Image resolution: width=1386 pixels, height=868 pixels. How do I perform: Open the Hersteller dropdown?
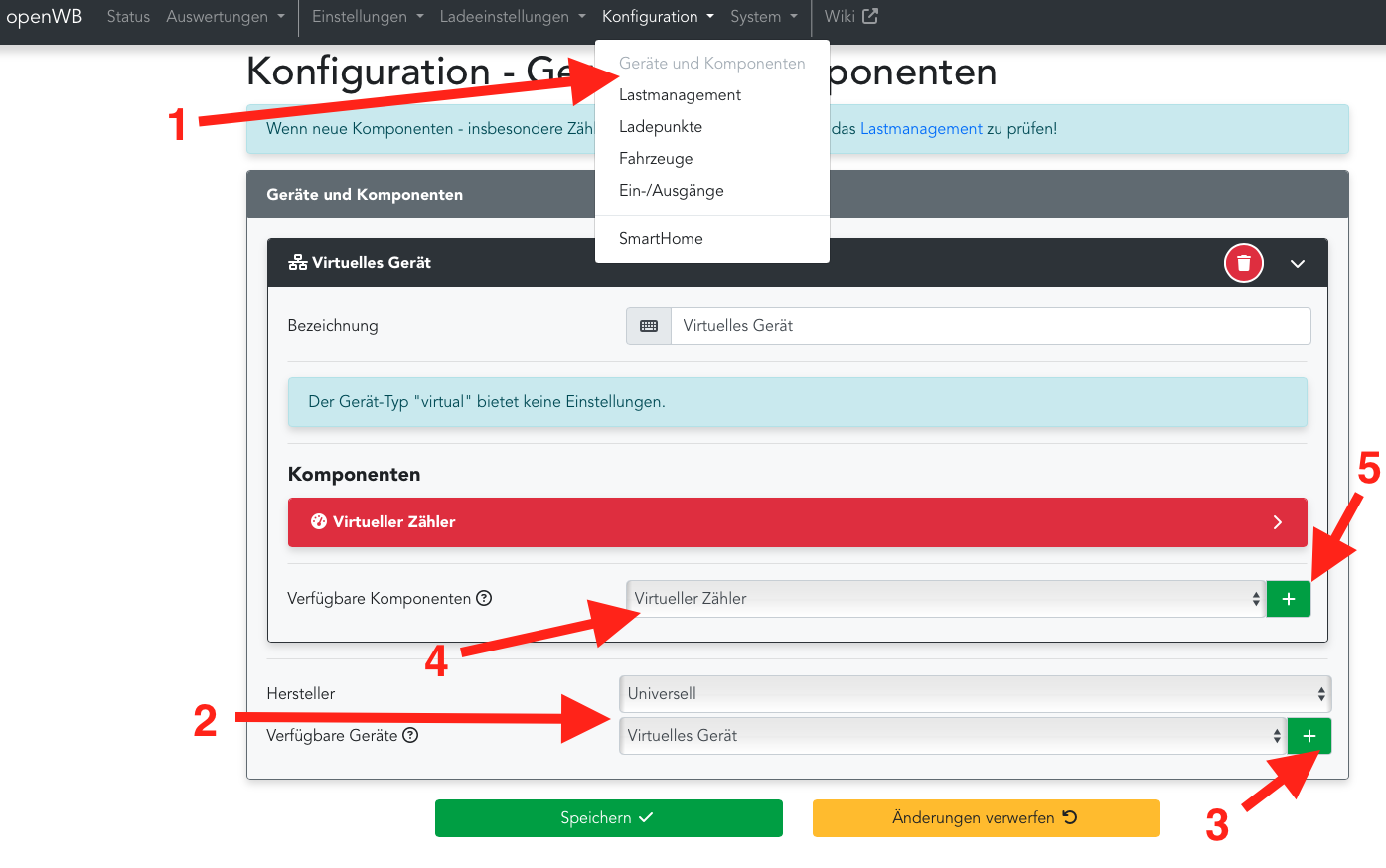pos(974,694)
